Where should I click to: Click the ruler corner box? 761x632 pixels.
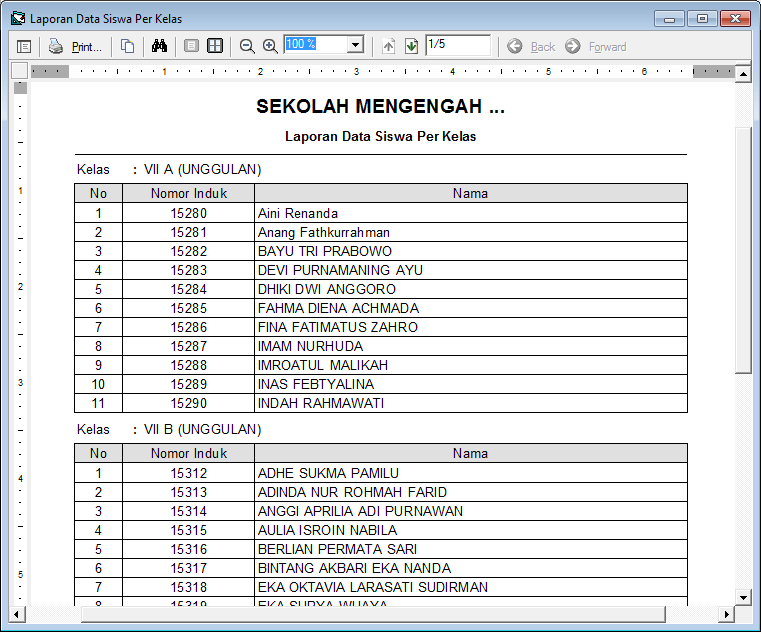(19, 70)
